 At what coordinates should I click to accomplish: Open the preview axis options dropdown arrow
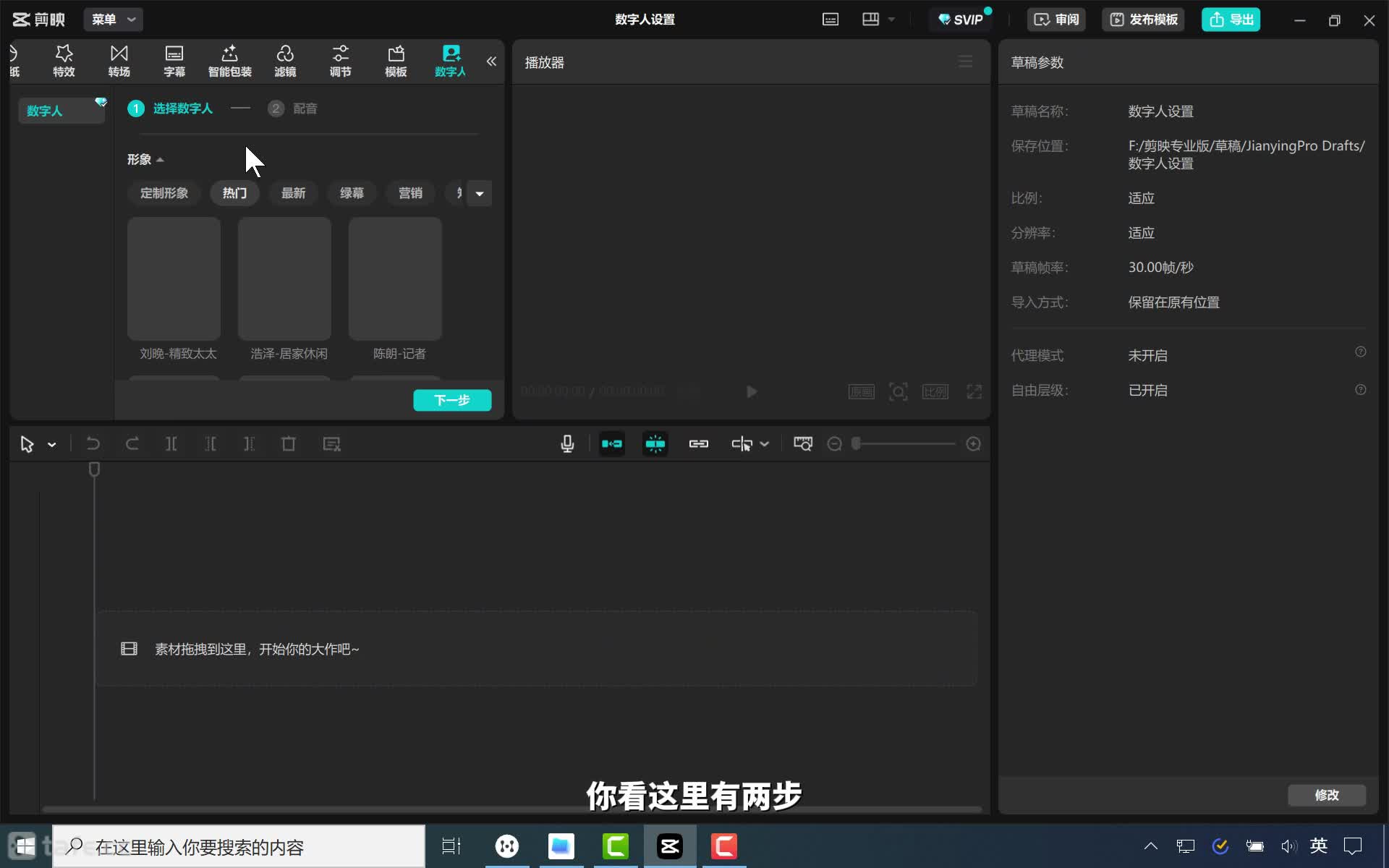point(765,444)
